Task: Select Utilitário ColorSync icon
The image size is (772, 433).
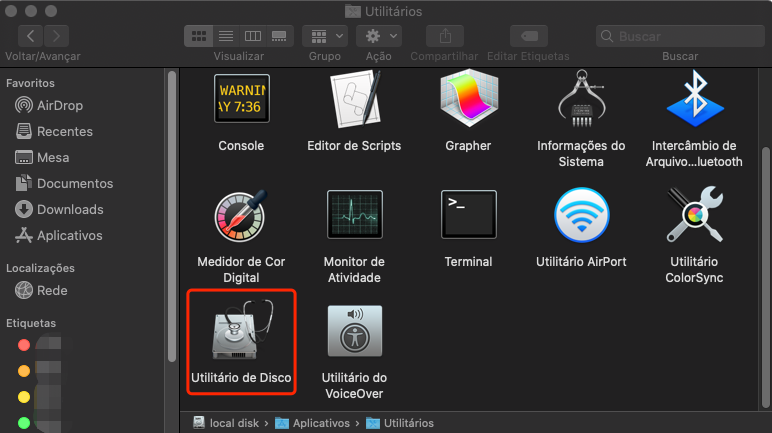Action: click(694, 215)
